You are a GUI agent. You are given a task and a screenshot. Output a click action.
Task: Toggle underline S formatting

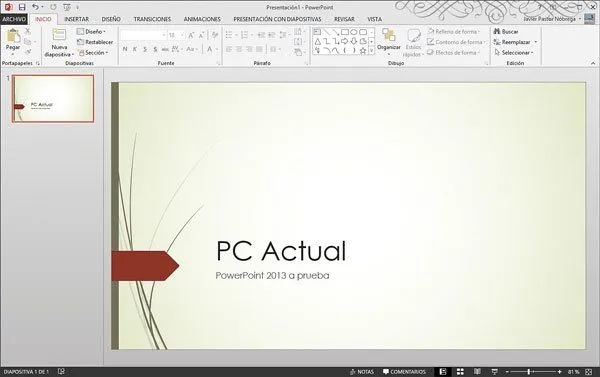[x=145, y=49]
